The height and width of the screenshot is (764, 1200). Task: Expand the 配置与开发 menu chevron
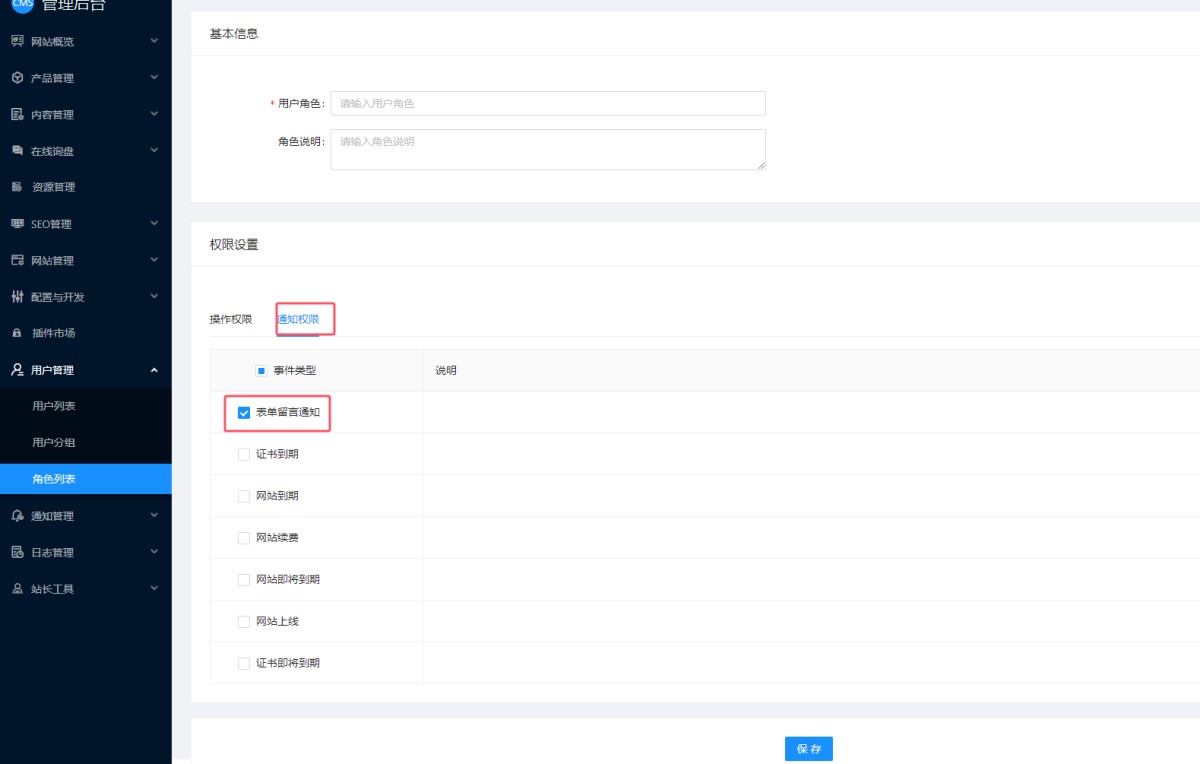(154, 296)
